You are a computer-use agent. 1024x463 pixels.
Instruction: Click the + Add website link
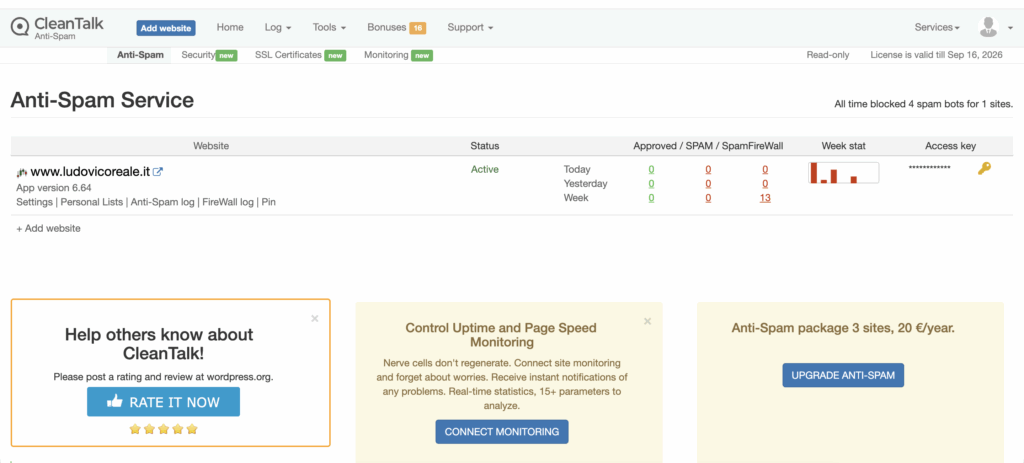click(x=48, y=229)
